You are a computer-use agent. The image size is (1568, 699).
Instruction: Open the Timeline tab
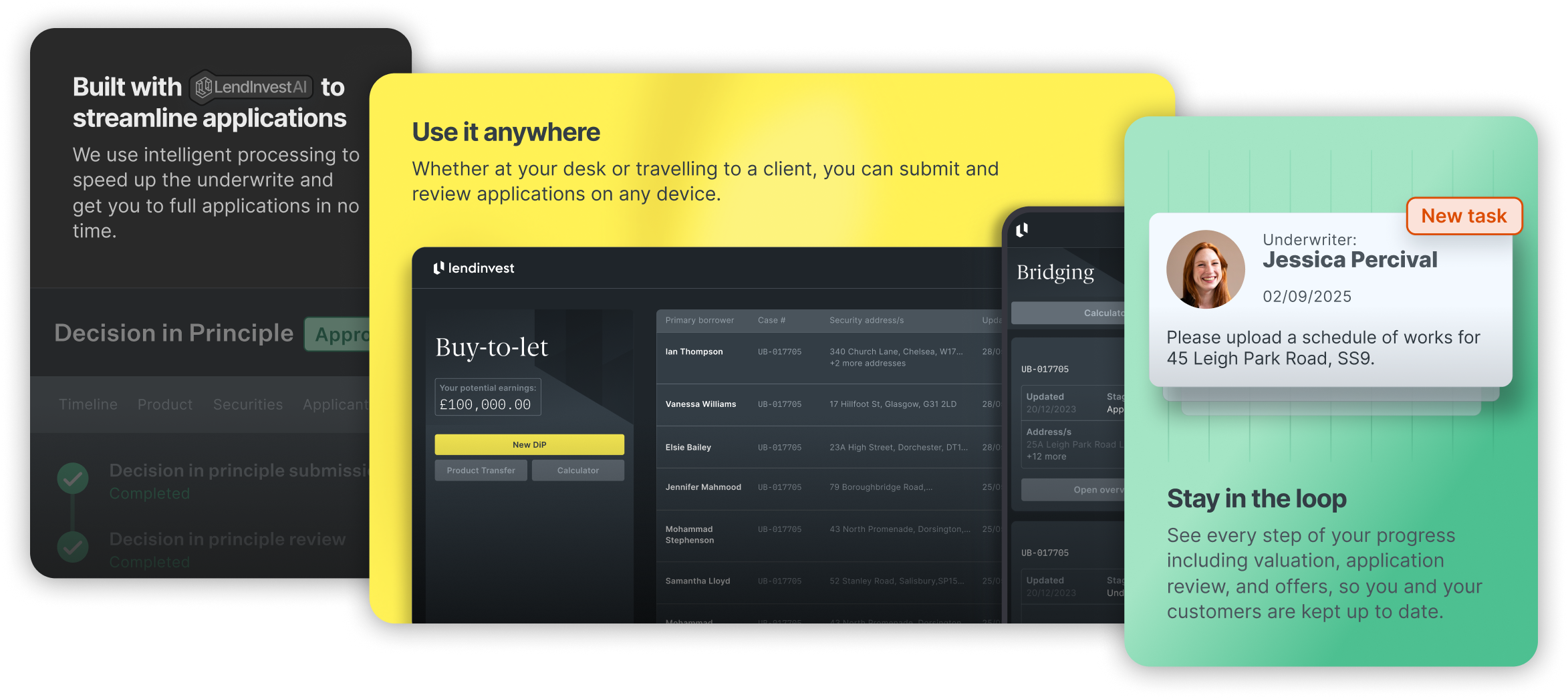click(x=88, y=404)
